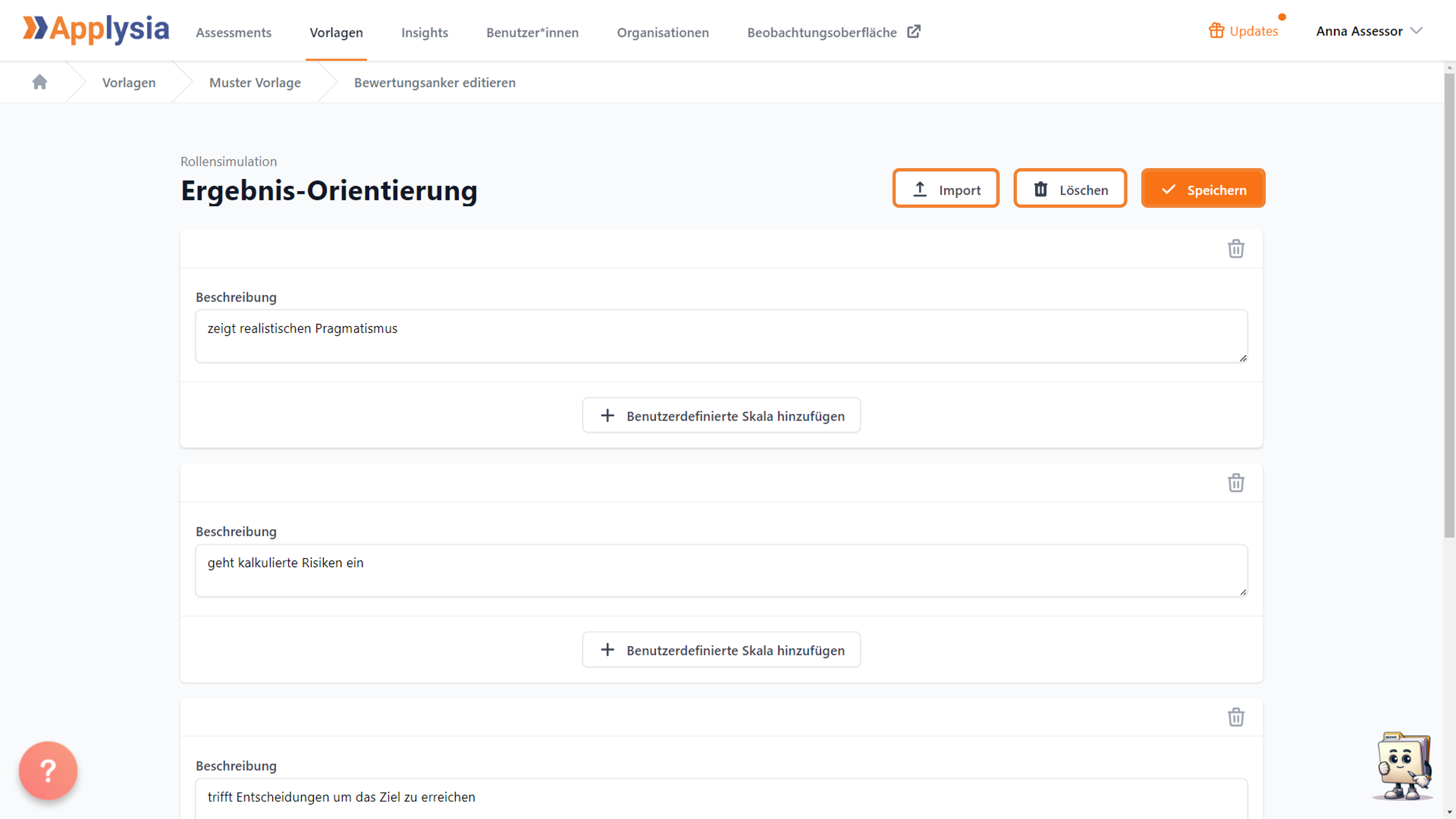
Task: Click the page vertical scrollbar thumb
Action: point(1449,305)
